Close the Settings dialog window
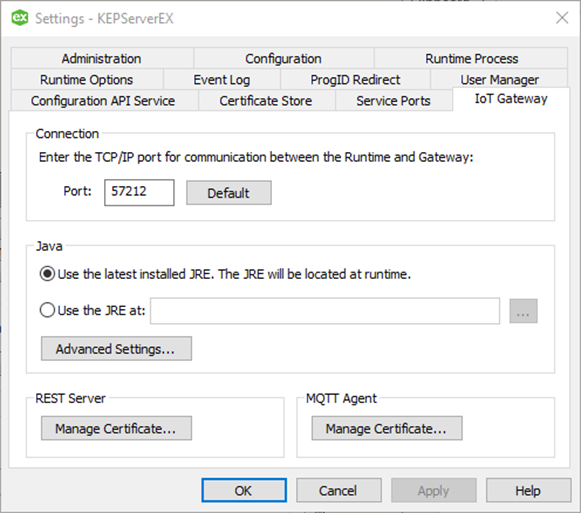 pos(562,17)
